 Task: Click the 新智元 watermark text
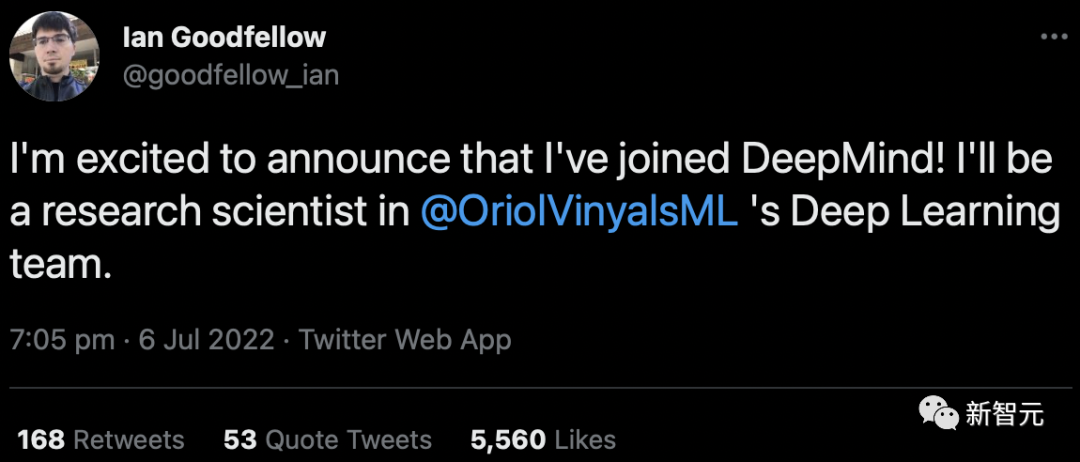1004,413
